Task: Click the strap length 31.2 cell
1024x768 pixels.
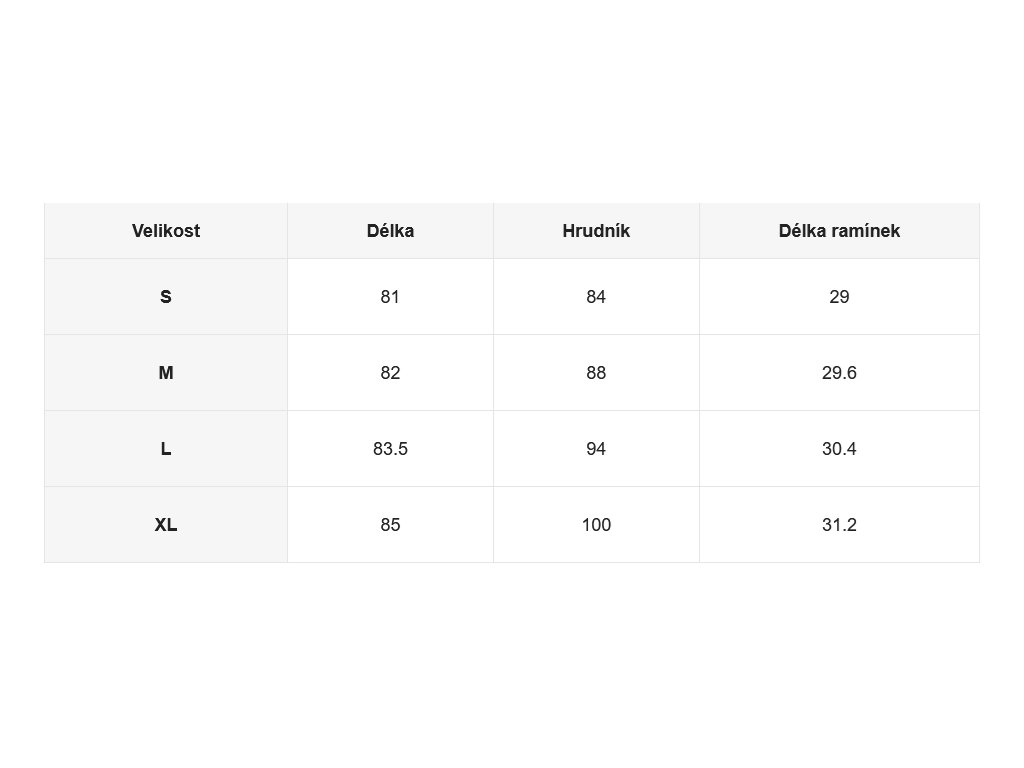Action: click(839, 524)
